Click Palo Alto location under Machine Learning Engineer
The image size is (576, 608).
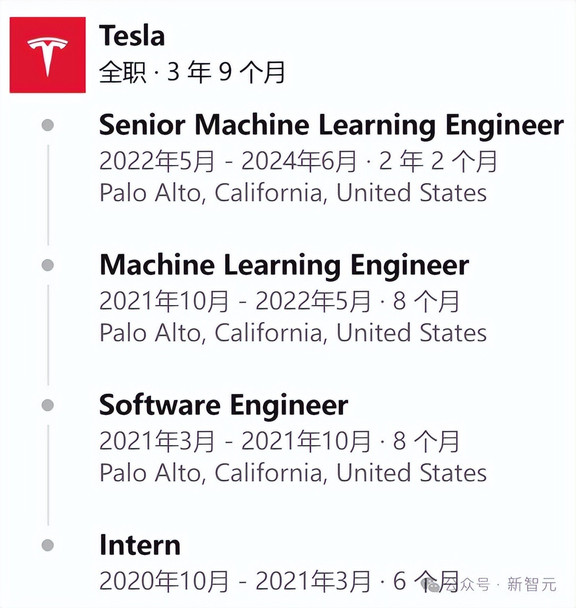click(293, 333)
